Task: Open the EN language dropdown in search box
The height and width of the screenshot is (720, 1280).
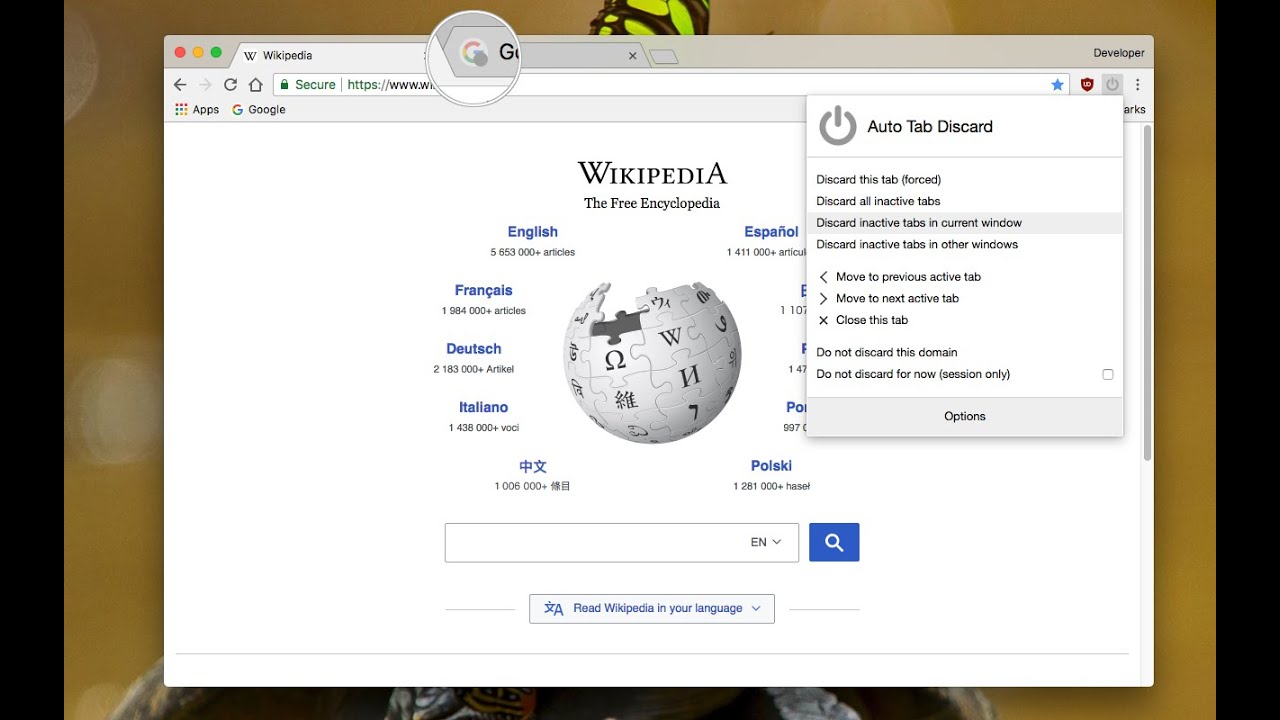Action: [766, 542]
